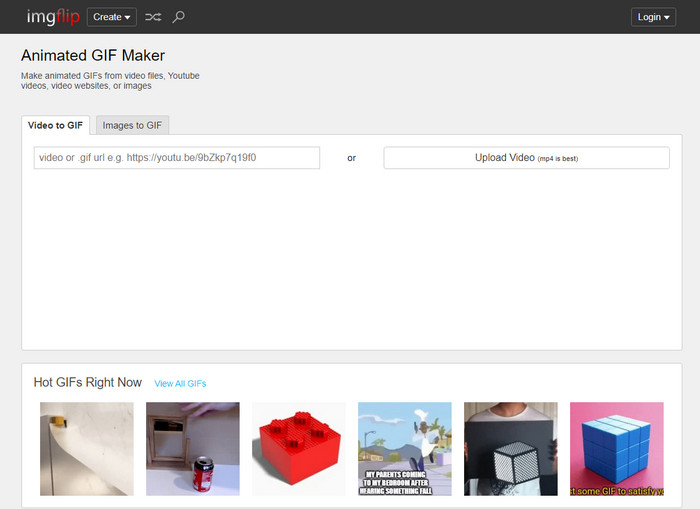Viewport: 700px width, 509px height.
Task: Expand the Login dropdown
Action: 653,17
